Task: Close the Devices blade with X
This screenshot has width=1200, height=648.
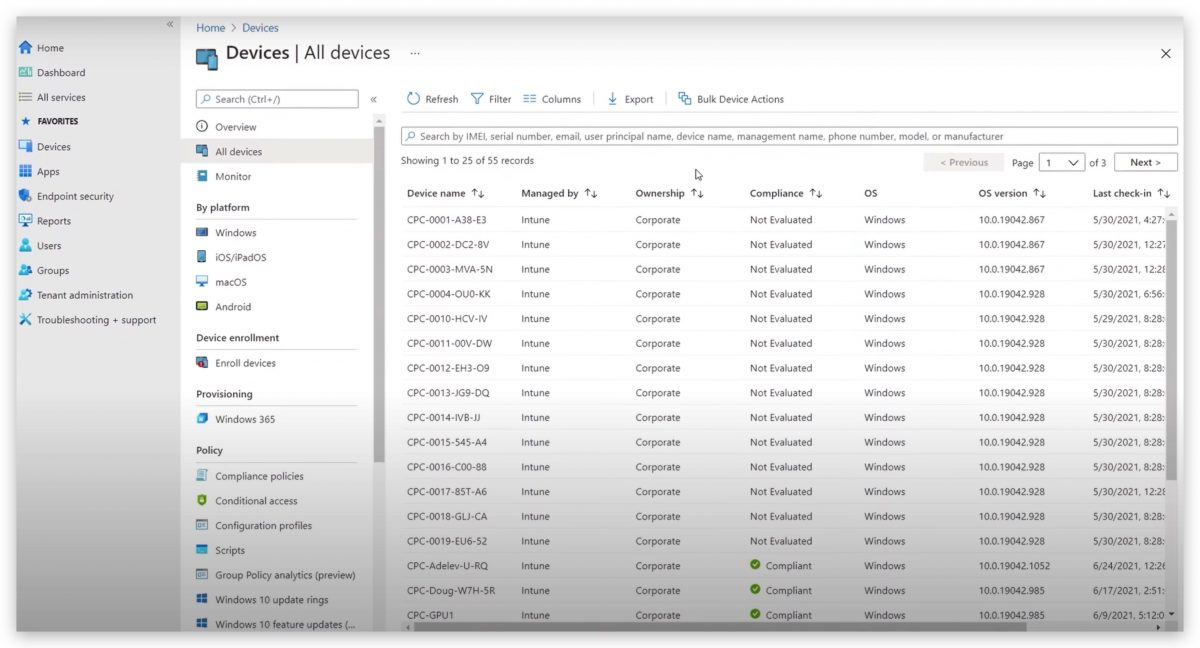Action: pyautogui.click(x=1165, y=54)
